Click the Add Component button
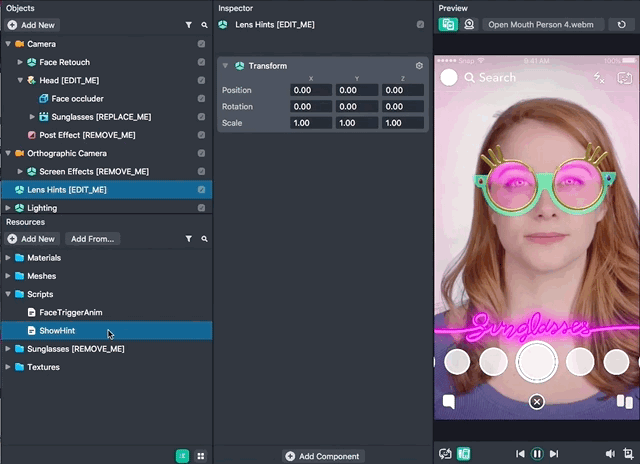640x464 pixels. 322,456
